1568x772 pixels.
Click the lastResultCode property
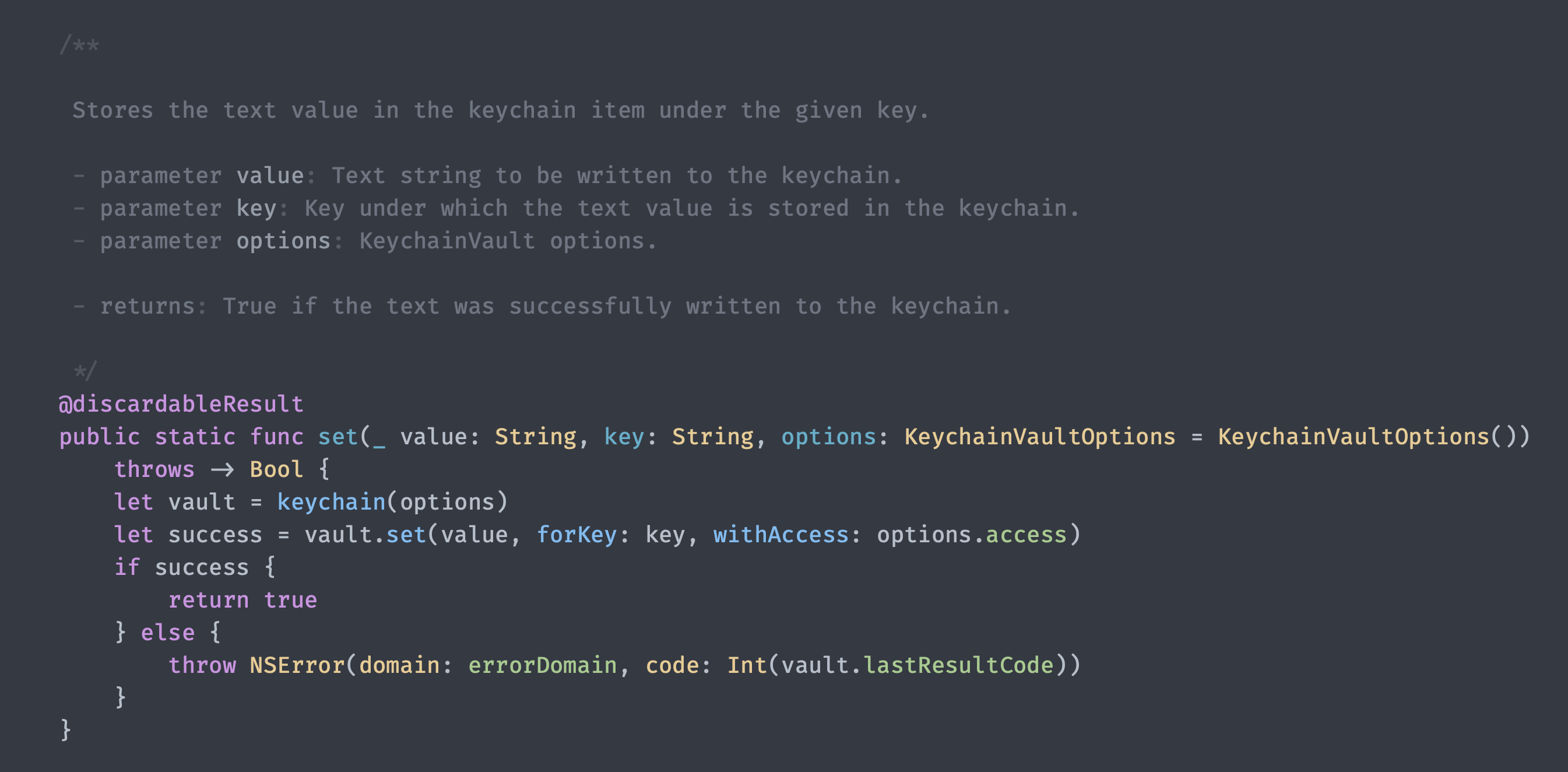[x=959, y=665]
